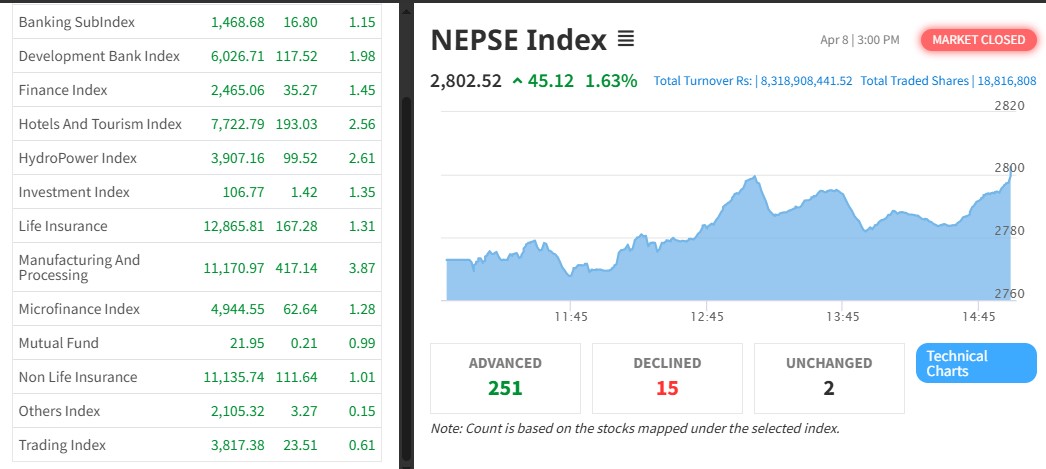Open Life Insurance index
The height and width of the screenshot is (469, 1046).
[63, 226]
